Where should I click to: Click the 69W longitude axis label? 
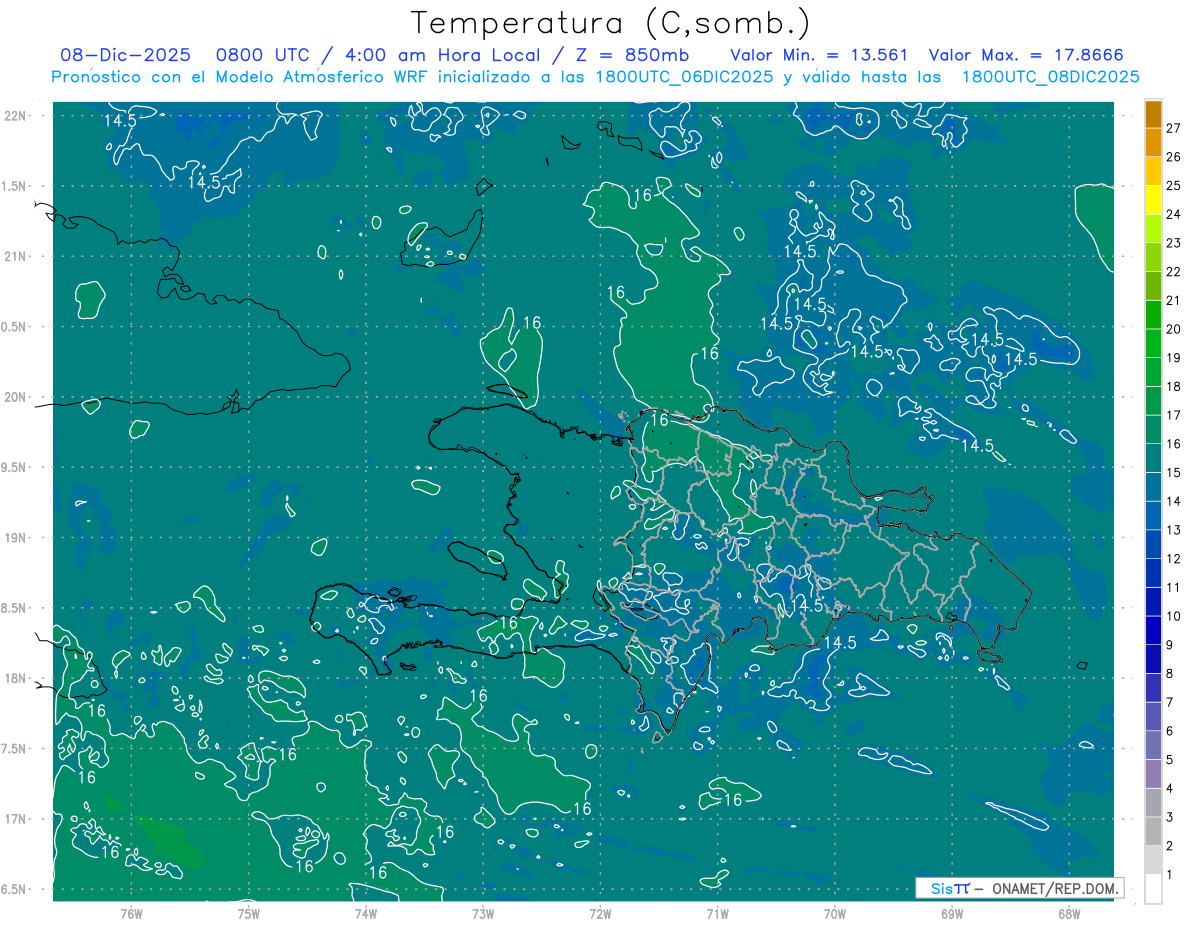951,913
